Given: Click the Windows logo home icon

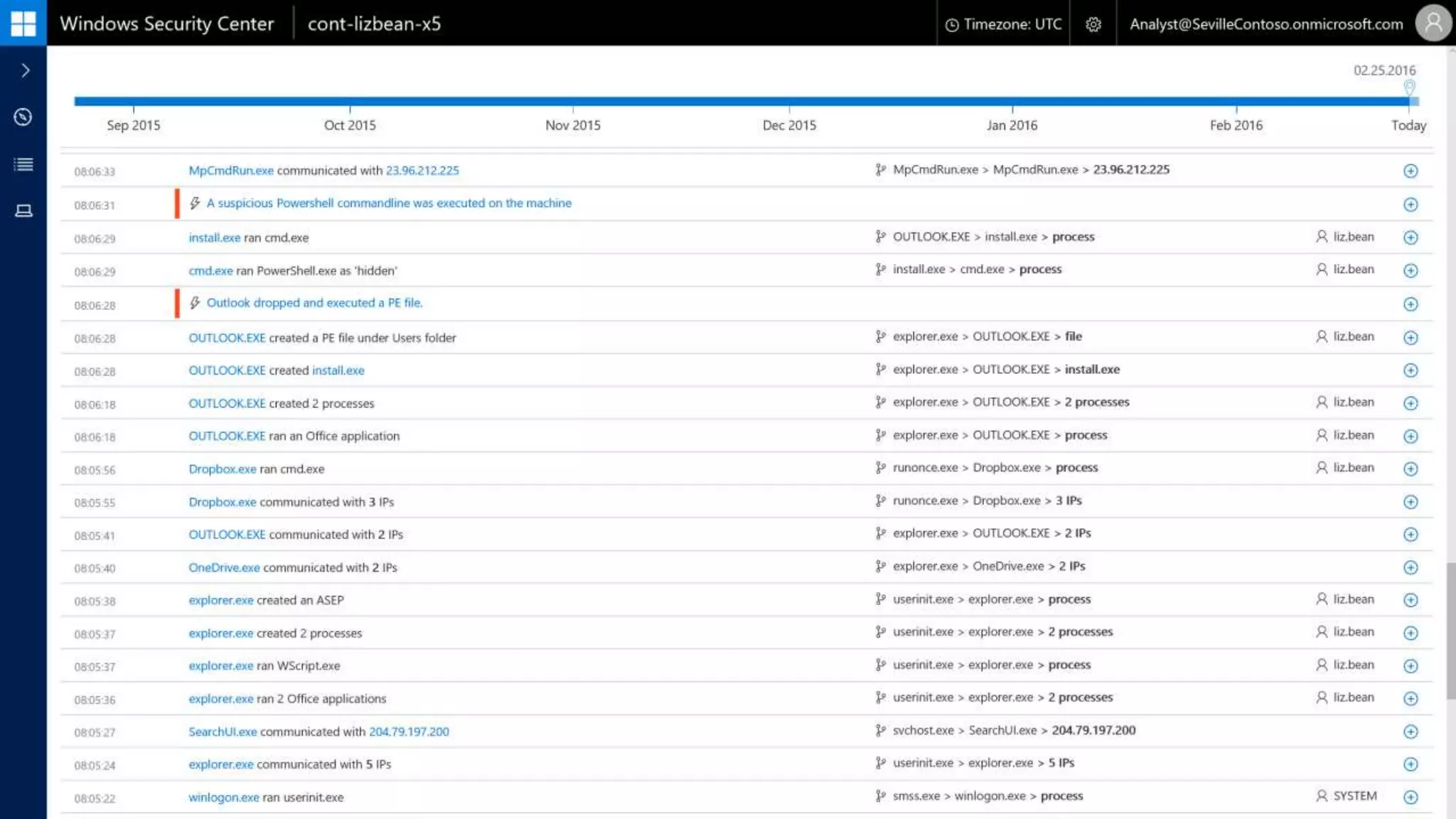Looking at the screenshot, I should pyautogui.click(x=23, y=23).
